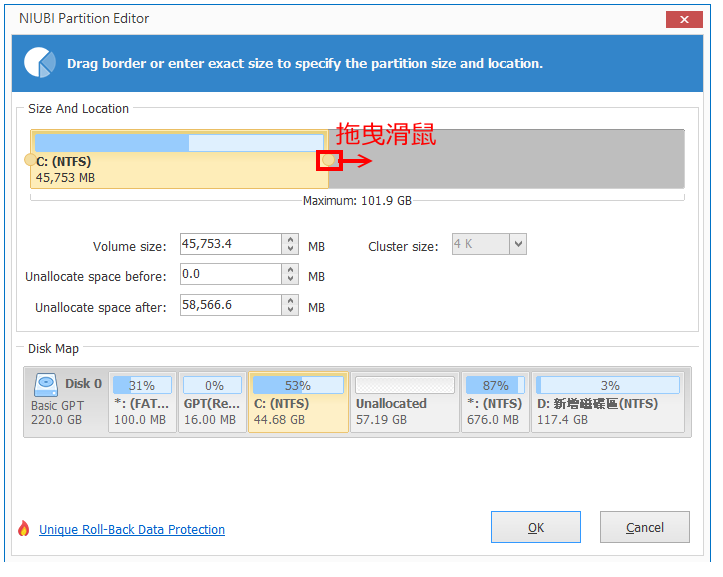Click the Maximum: 101.9 GB label
The width and height of the screenshot is (723, 577).
(x=357, y=201)
